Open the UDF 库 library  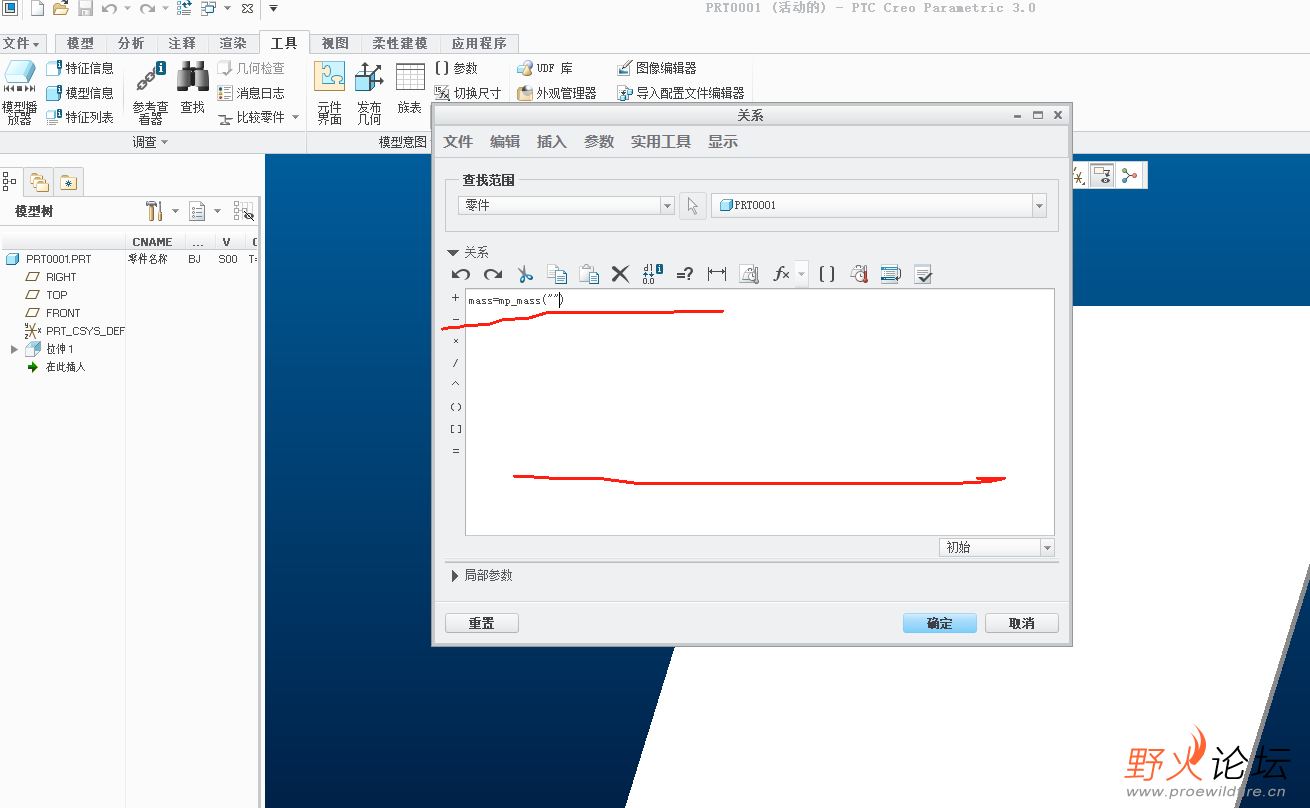pos(545,69)
